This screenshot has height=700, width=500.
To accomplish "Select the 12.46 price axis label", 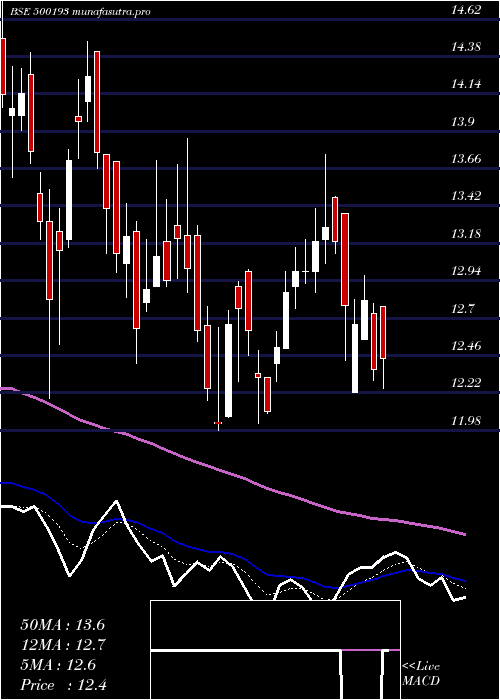I will tap(466, 346).
